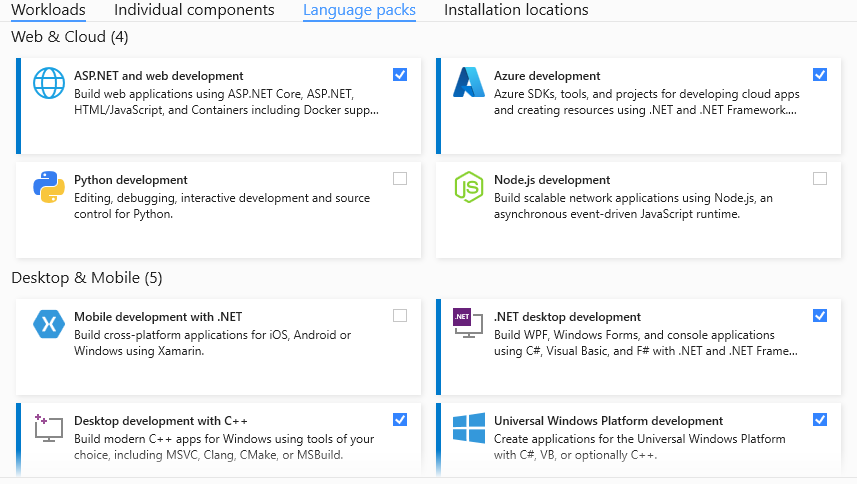This screenshot has width=857, height=484.
Task: Enable the Python development workload checkbox
Action: (x=400, y=179)
